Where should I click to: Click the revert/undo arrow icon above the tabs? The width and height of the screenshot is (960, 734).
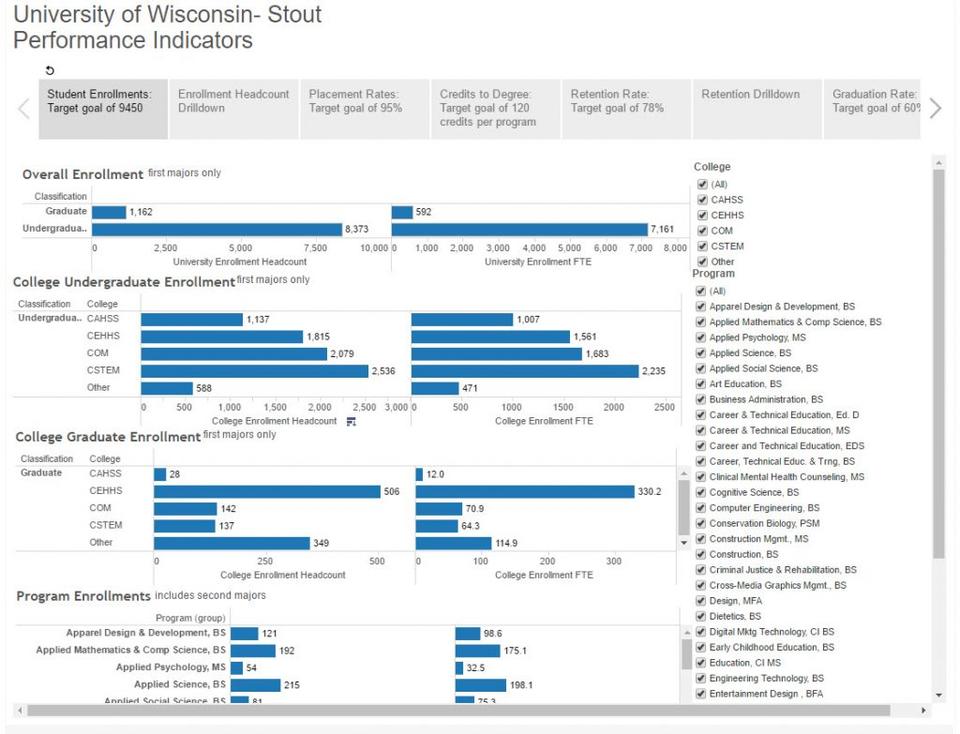(50, 70)
